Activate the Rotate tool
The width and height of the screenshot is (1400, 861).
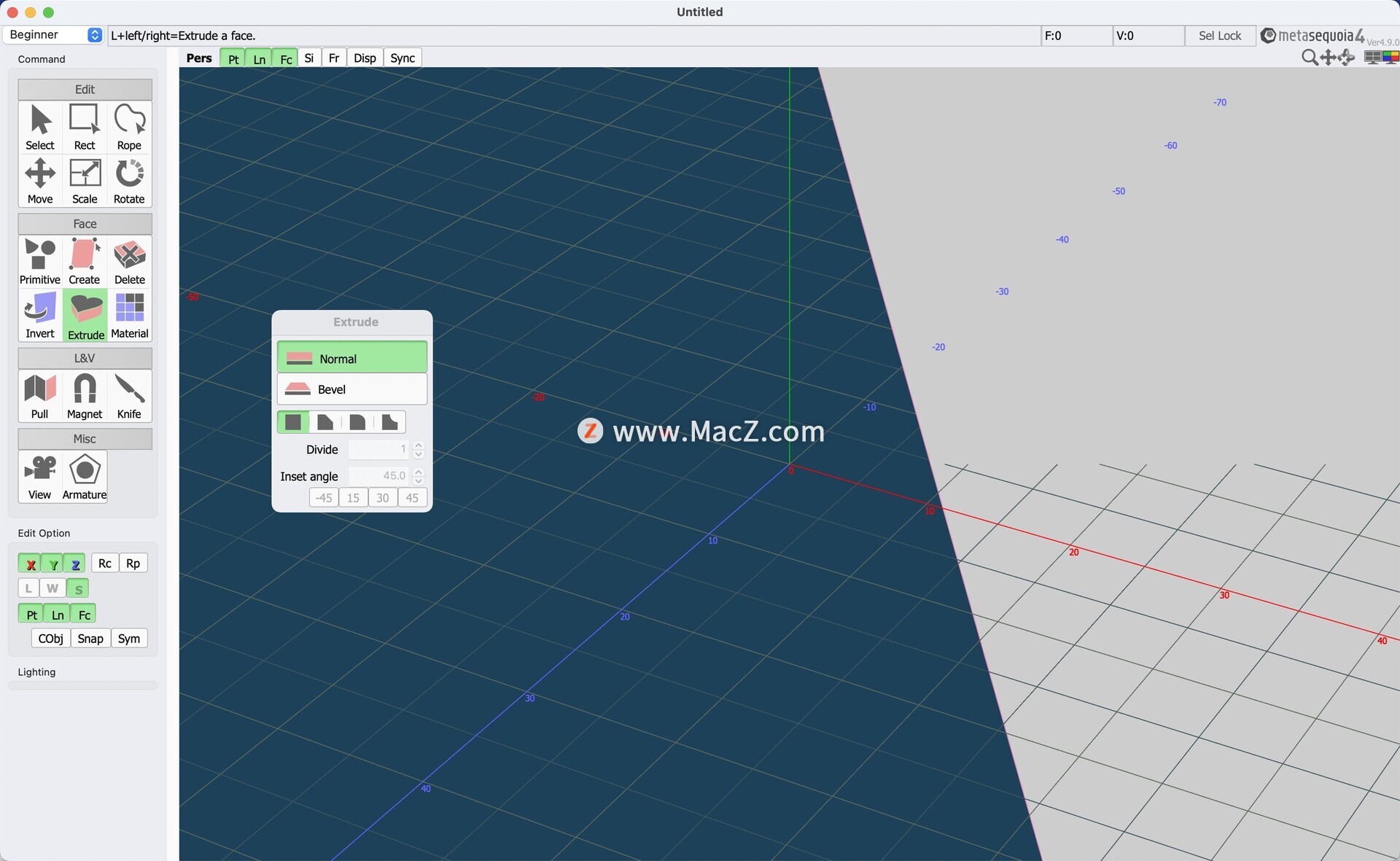coord(129,181)
